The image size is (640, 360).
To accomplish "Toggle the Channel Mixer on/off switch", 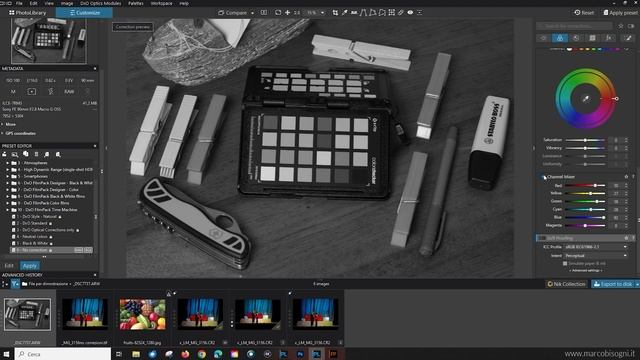I will click(x=542, y=177).
